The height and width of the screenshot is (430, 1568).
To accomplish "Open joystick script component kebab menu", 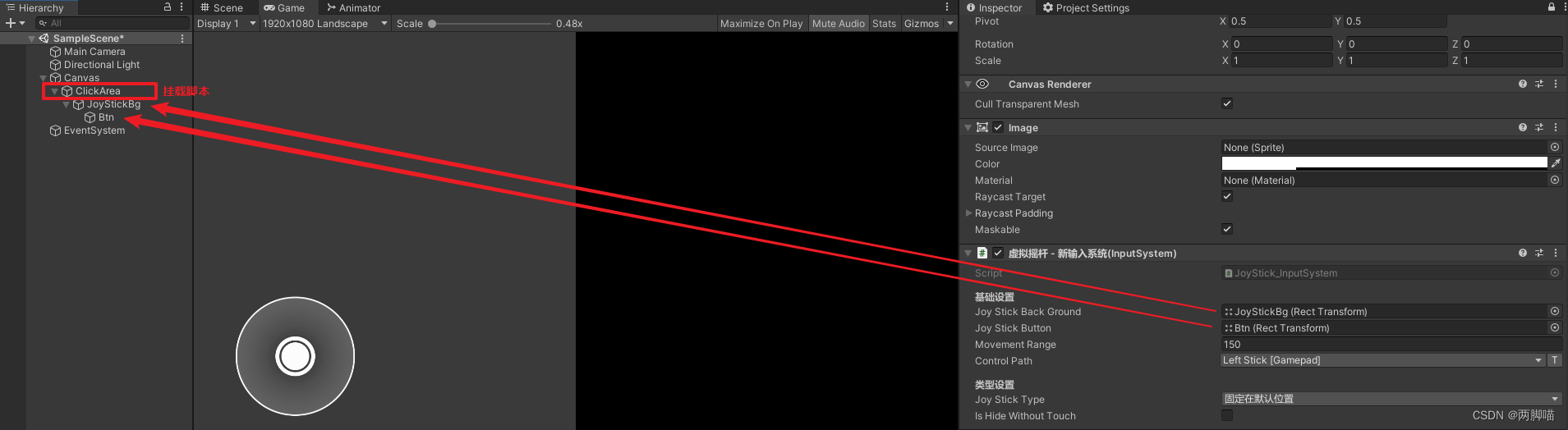I will pos(1556,253).
